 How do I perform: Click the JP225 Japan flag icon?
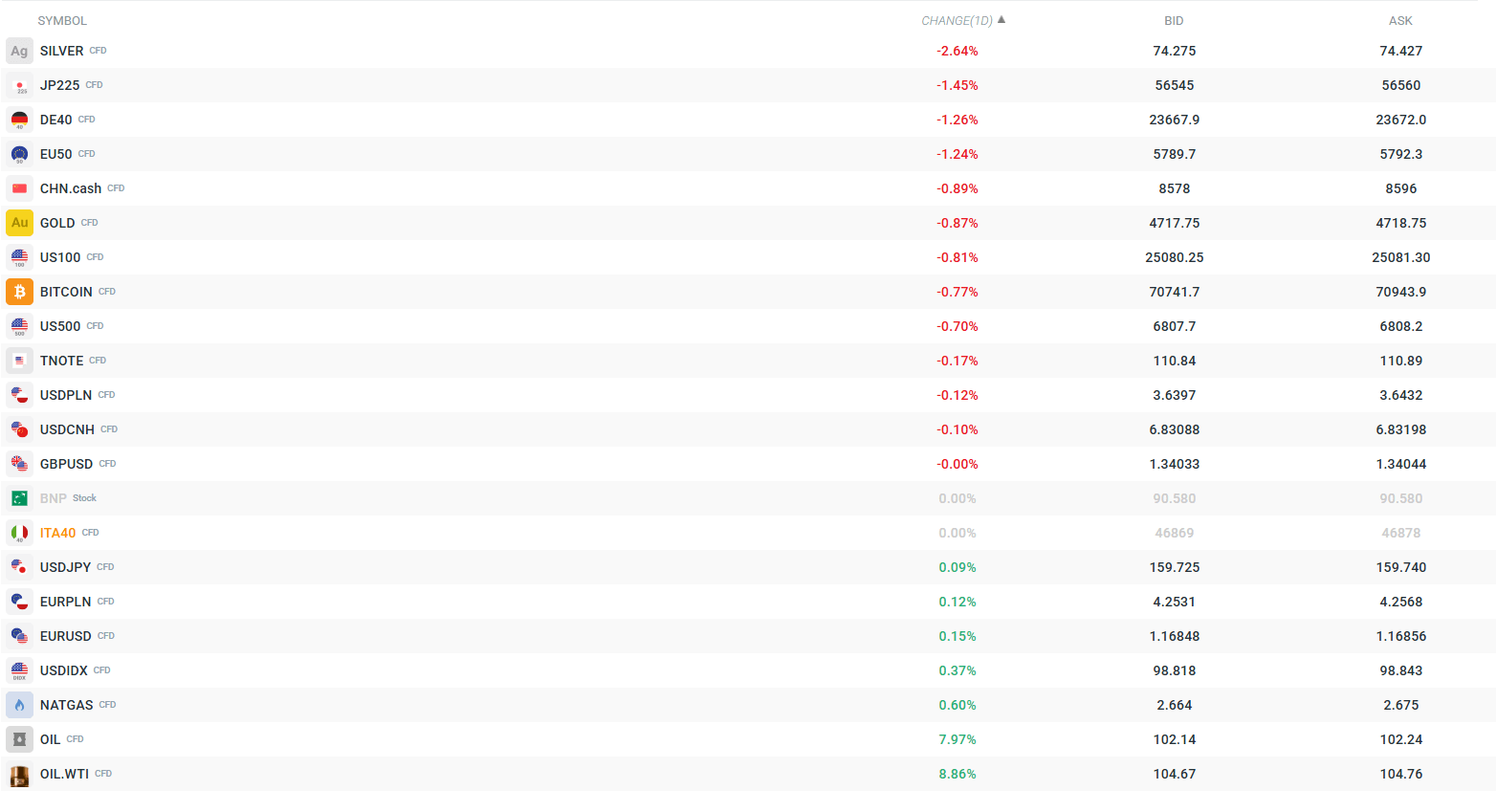point(19,85)
